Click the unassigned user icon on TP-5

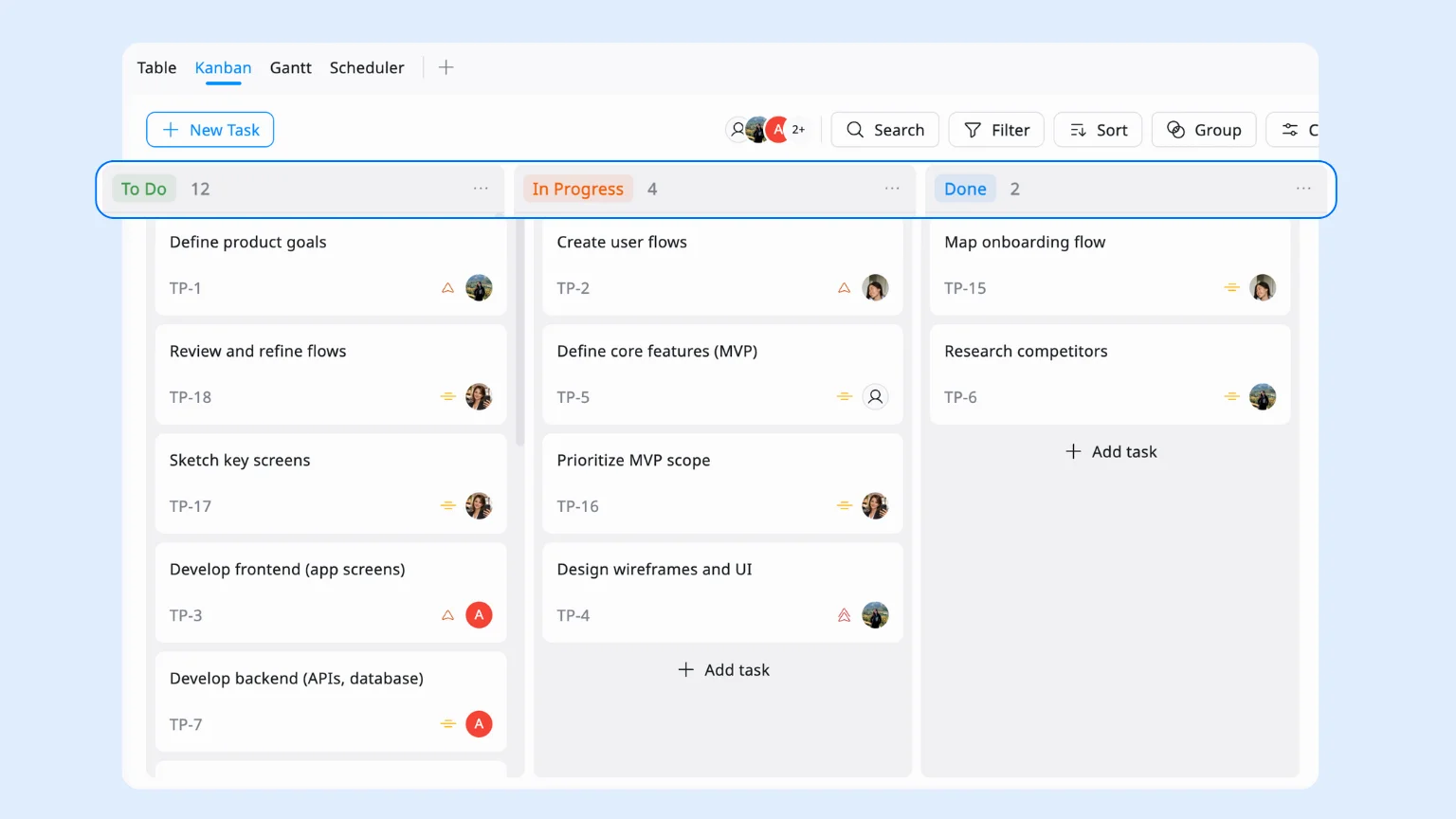[x=875, y=397]
